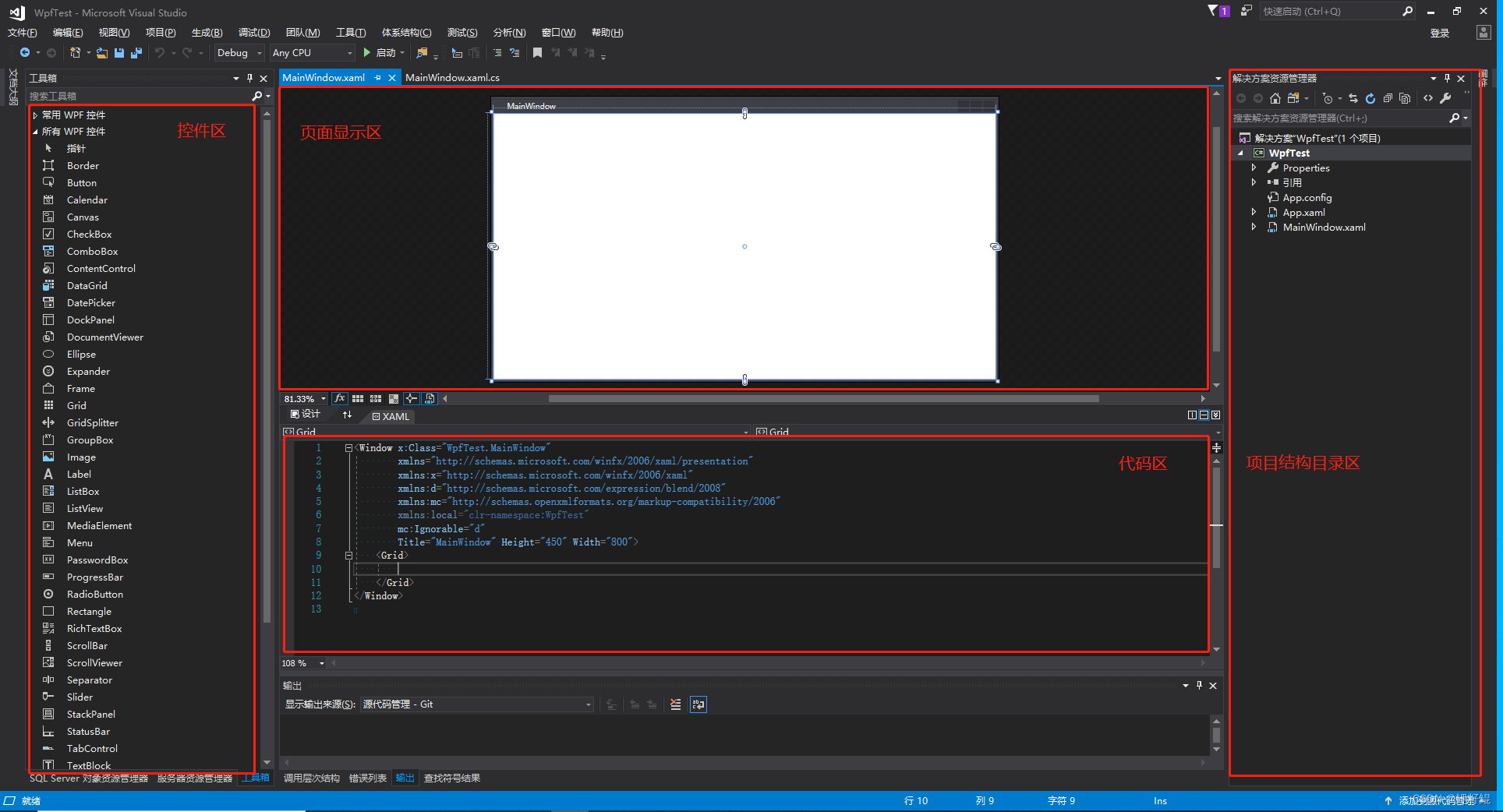Click the 登录 sign-in link
The width and height of the screenshot is (1503, 812).
[x=1441, y=32]
